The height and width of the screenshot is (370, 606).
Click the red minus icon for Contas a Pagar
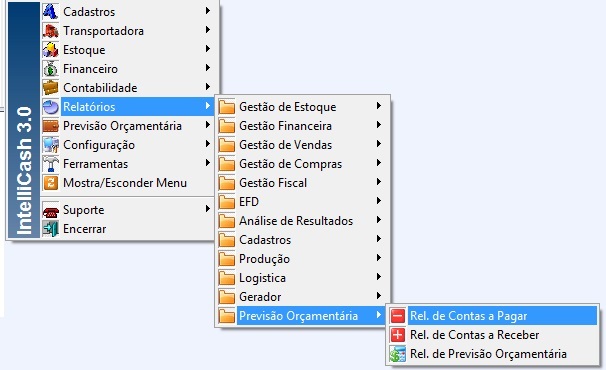click(398, 315)
